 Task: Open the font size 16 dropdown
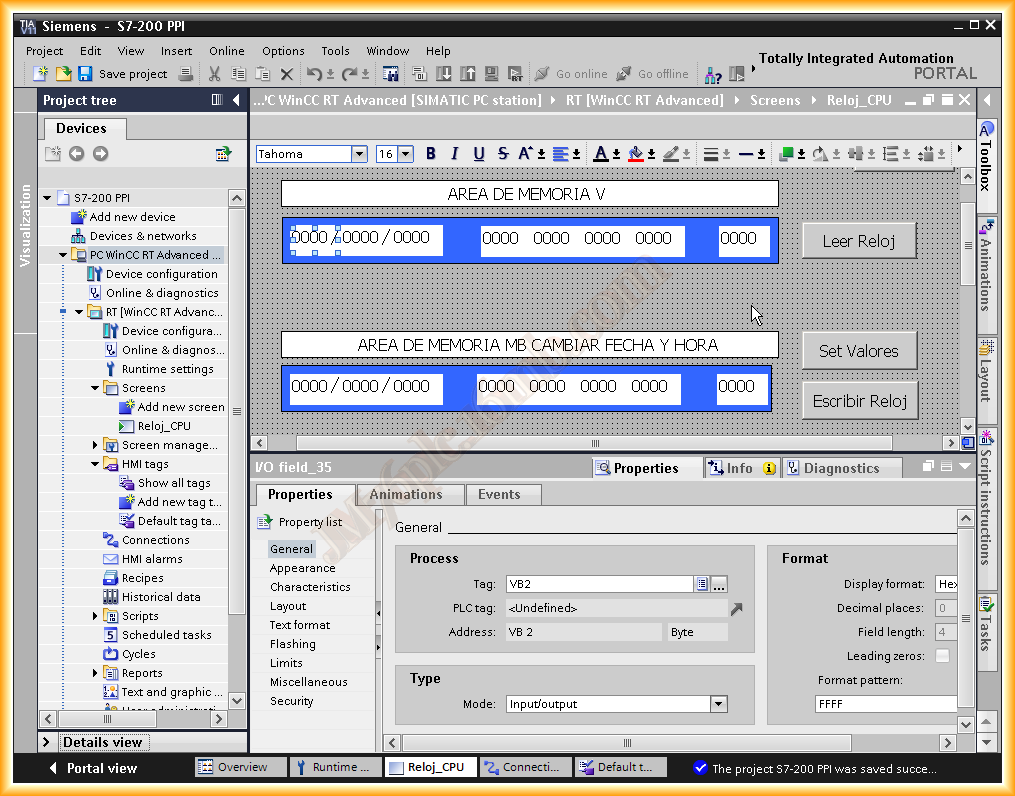(405, 154)
